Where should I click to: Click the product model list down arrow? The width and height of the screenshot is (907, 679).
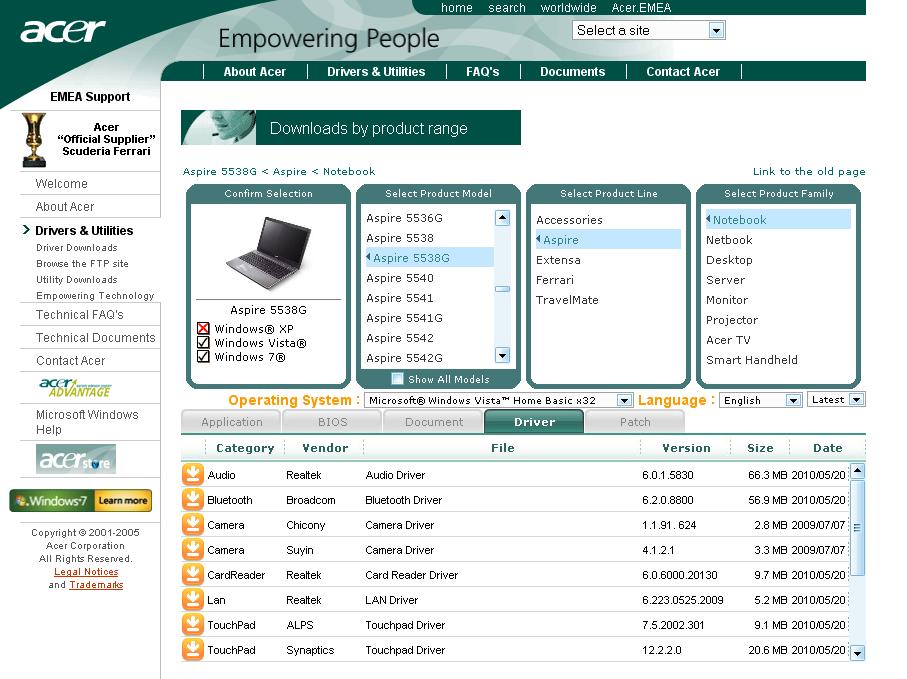click(x=502, y=355)
